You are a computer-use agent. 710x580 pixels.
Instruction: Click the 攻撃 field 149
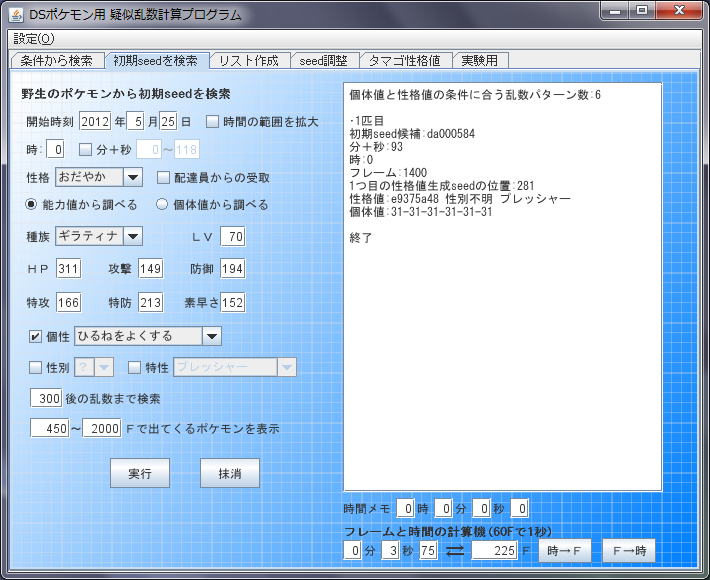tap(151, 269)
